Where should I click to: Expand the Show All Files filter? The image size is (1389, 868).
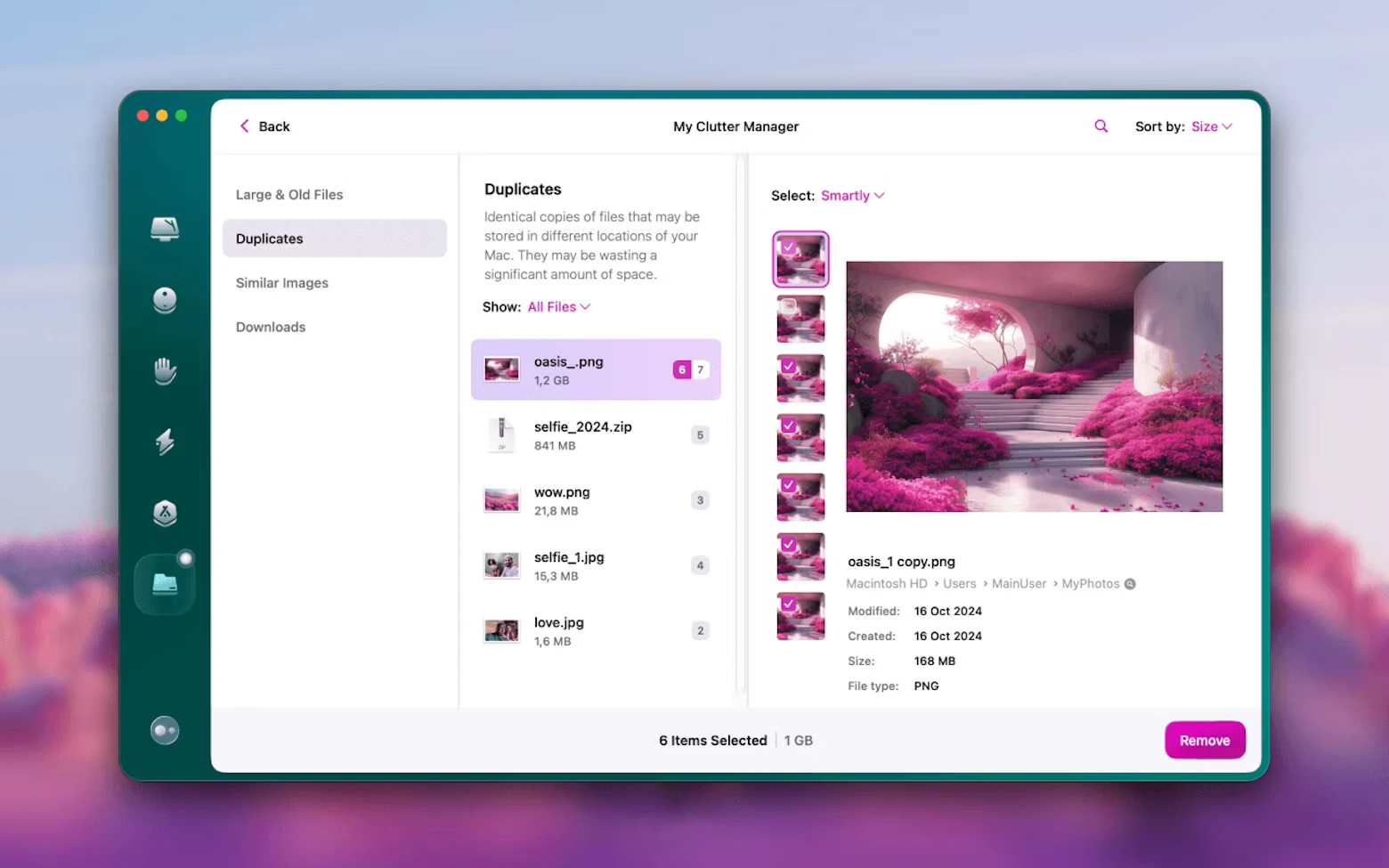point(558,307)
